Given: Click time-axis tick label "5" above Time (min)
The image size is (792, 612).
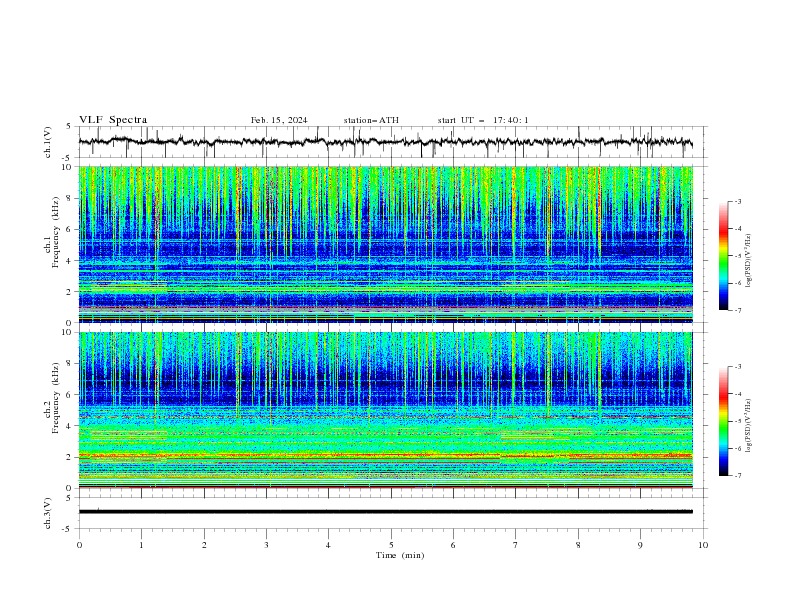Looking at the screenshot, I should [x=391, y=545].
